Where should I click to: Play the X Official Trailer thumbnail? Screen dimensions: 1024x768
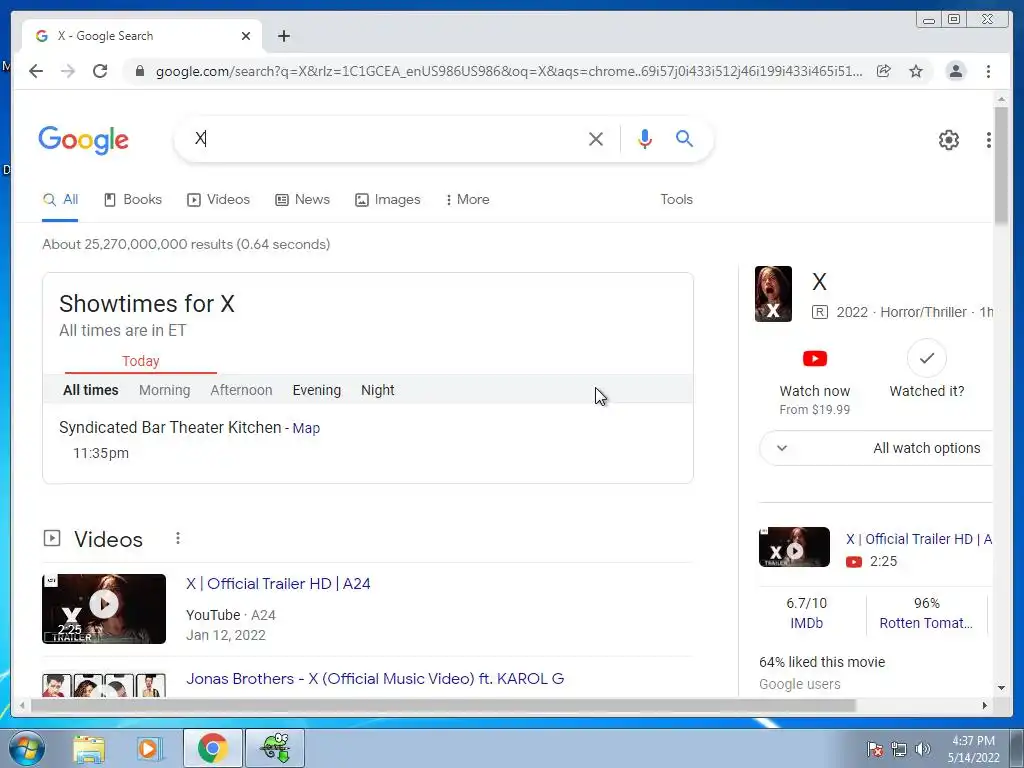tap(104, 609)
